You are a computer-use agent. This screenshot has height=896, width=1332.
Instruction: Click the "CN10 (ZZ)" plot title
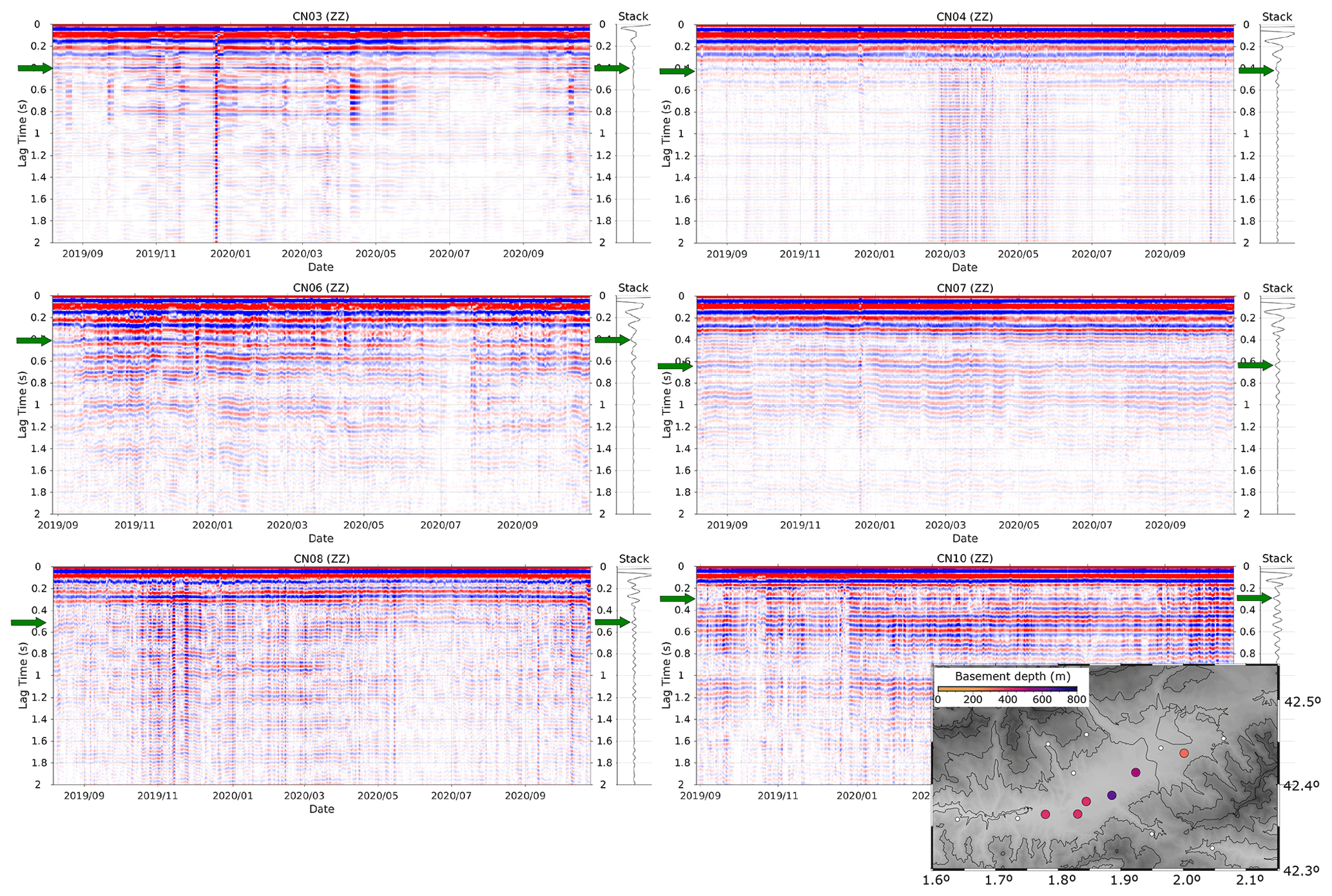pyautogui.click(x=964, y=558)
